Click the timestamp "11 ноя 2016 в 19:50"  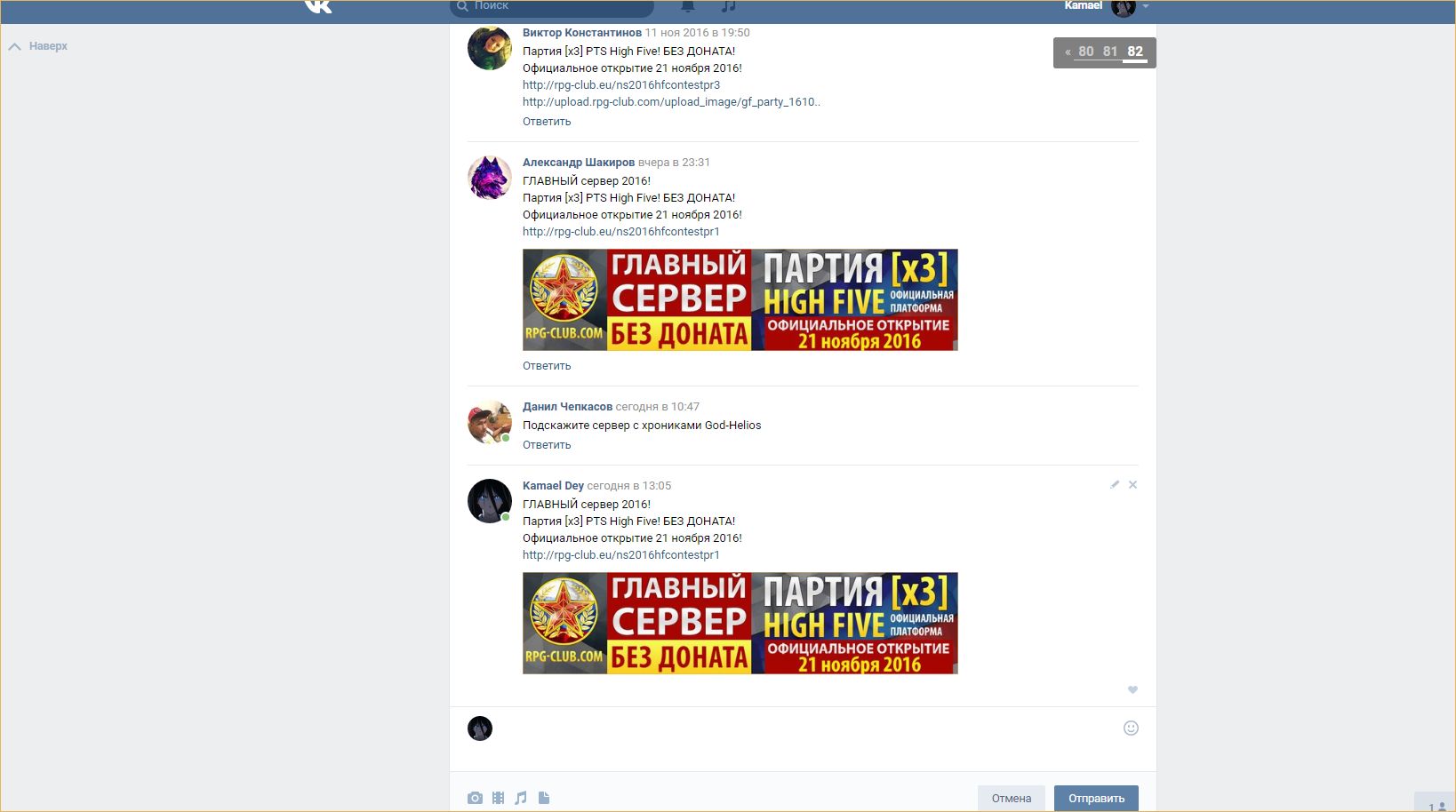[698, 33]
